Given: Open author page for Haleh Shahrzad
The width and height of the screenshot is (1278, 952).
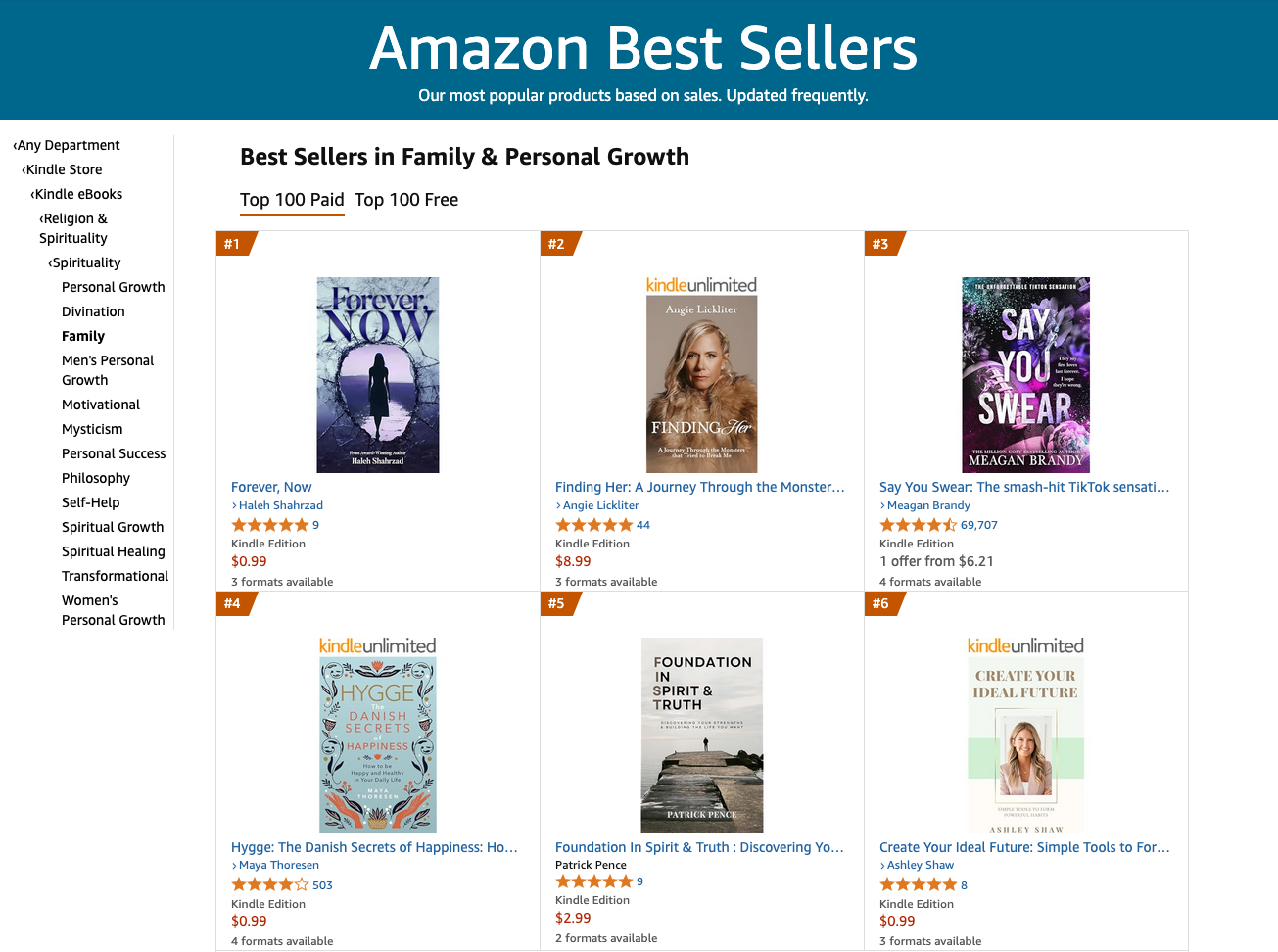Looking at the screenshot, I should coord(280,505).
